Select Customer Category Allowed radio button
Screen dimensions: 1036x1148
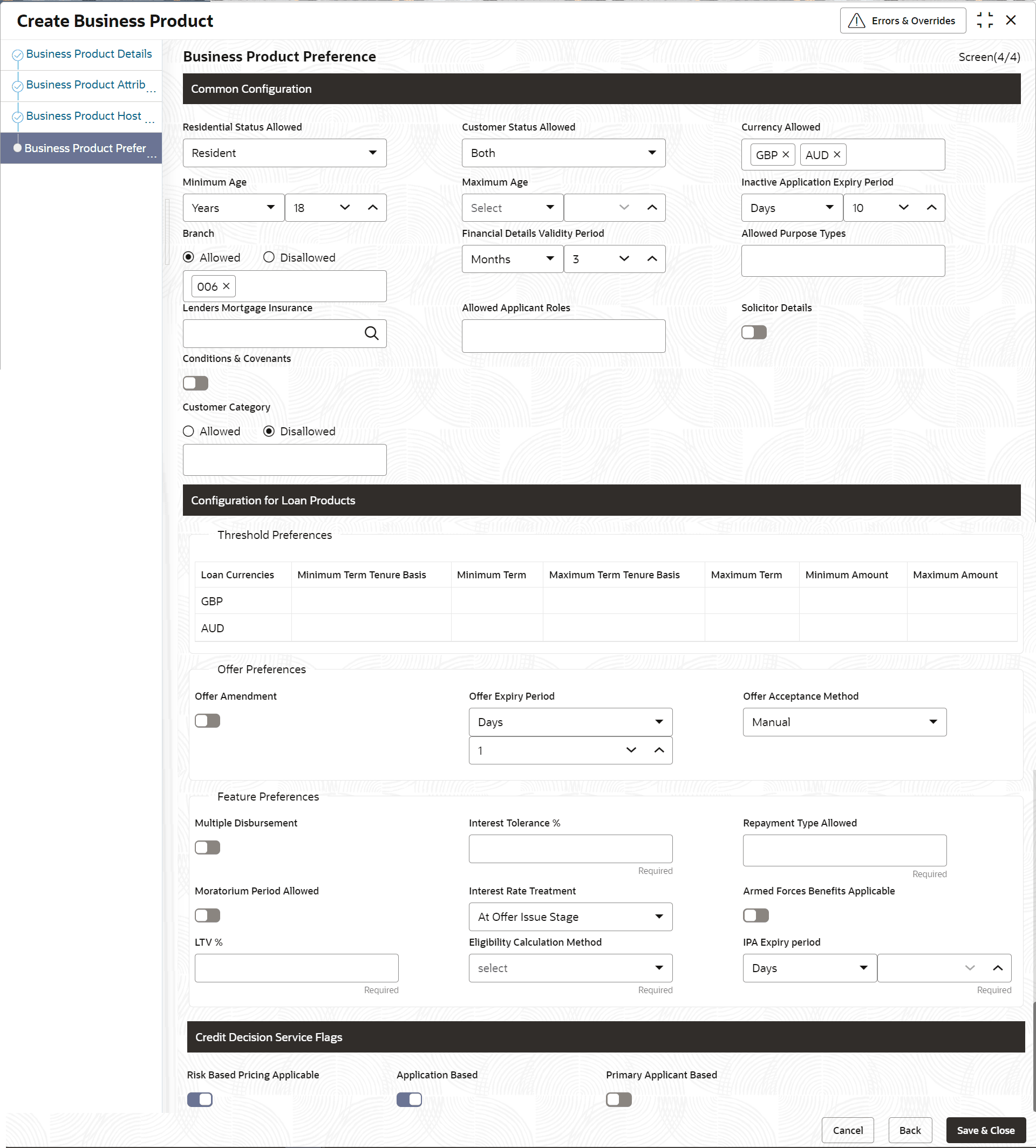[x=188, y=432]
